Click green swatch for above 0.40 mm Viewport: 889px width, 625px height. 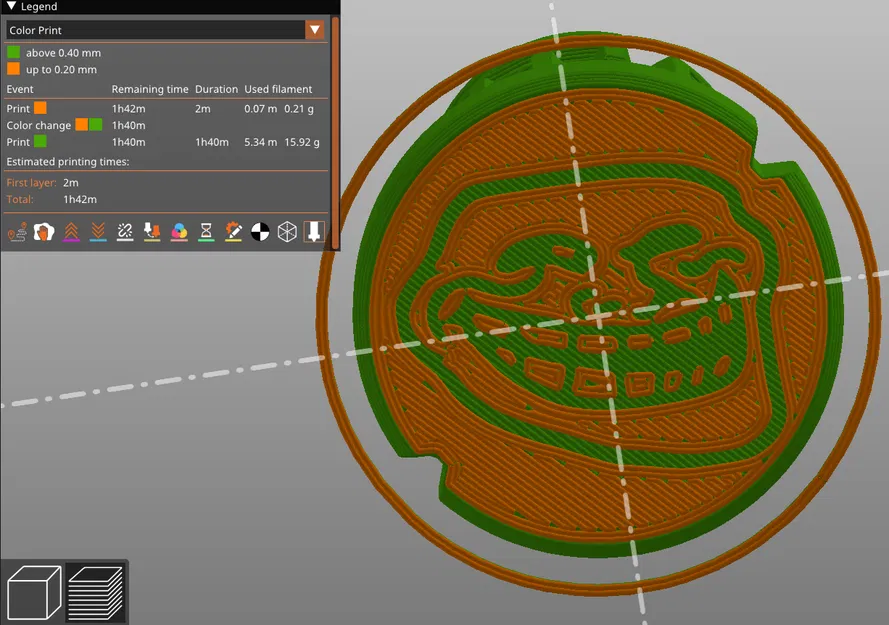click(x=13, y=53)
